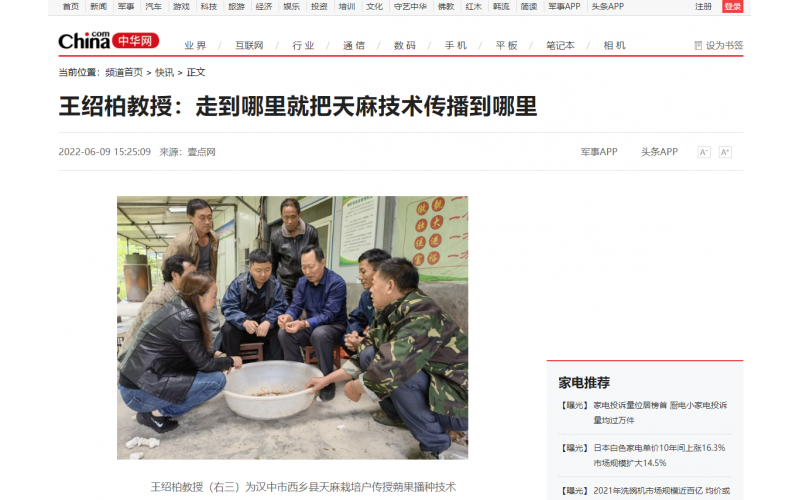The height and width of the screenshot is (500, 800).
Task: Click the 设为书签 bookmark icon
Action: point(698,45)
